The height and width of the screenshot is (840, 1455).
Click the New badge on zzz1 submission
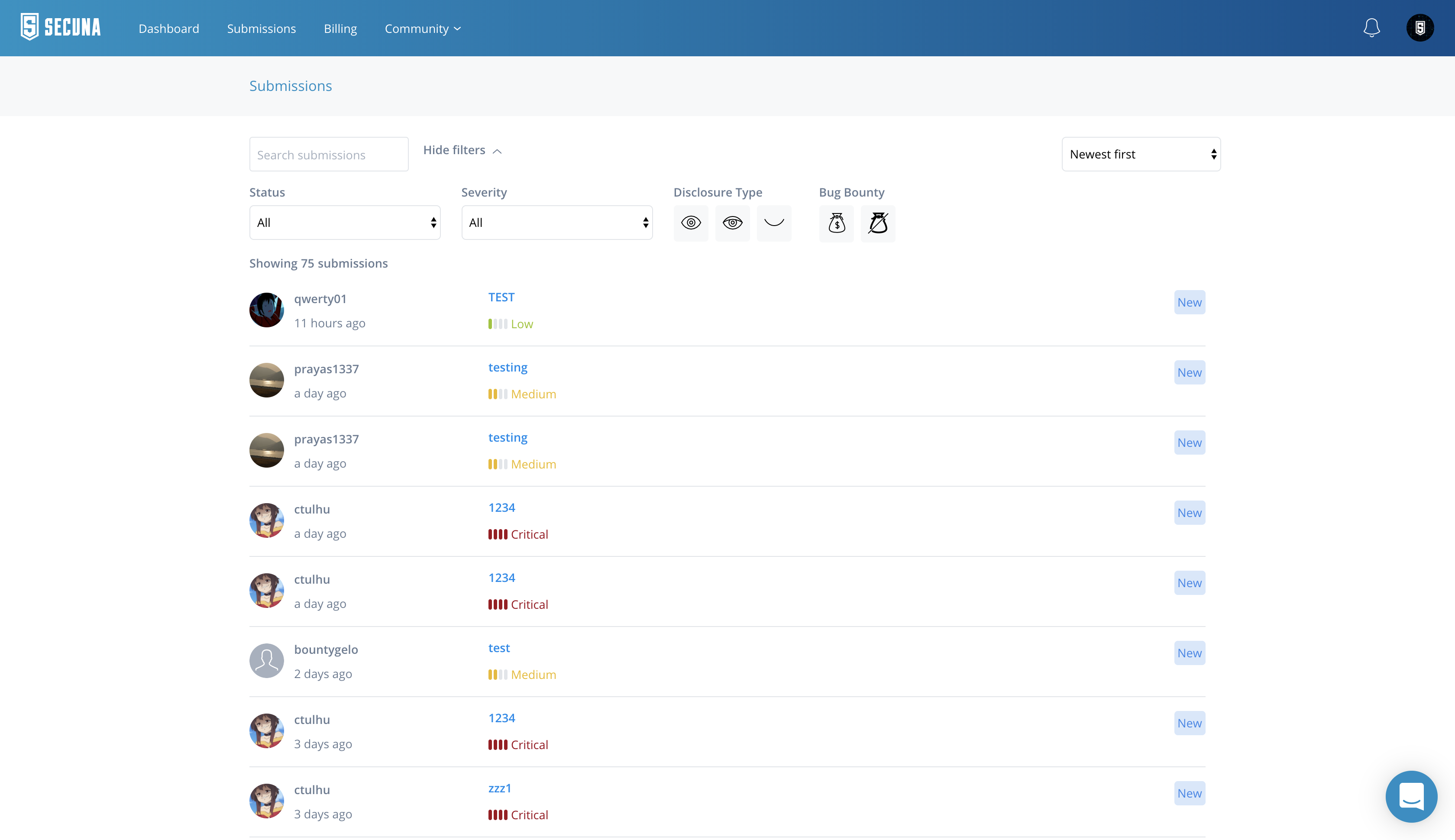pos(1189,793)
